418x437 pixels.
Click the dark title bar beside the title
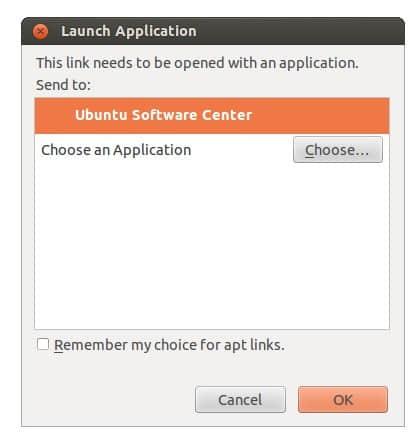tap(300, 31)
